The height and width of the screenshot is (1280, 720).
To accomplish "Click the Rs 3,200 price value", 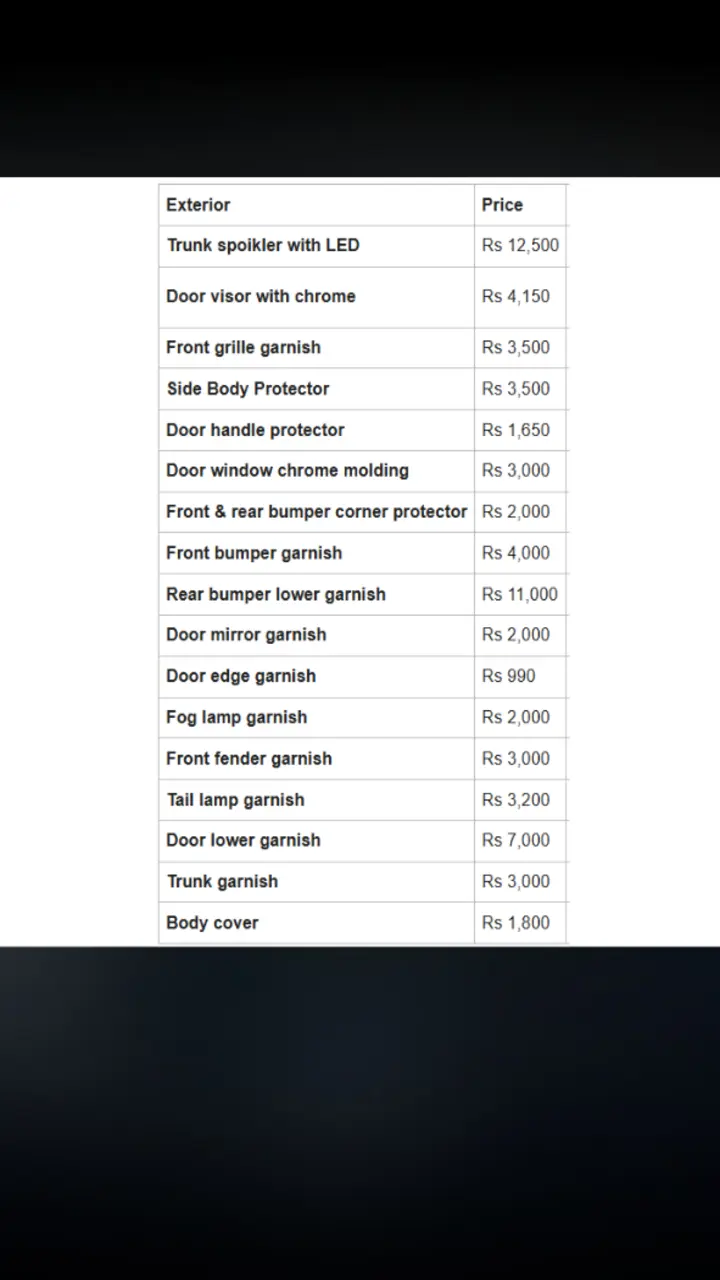I will pyautogui.click(x=516, y=800).
